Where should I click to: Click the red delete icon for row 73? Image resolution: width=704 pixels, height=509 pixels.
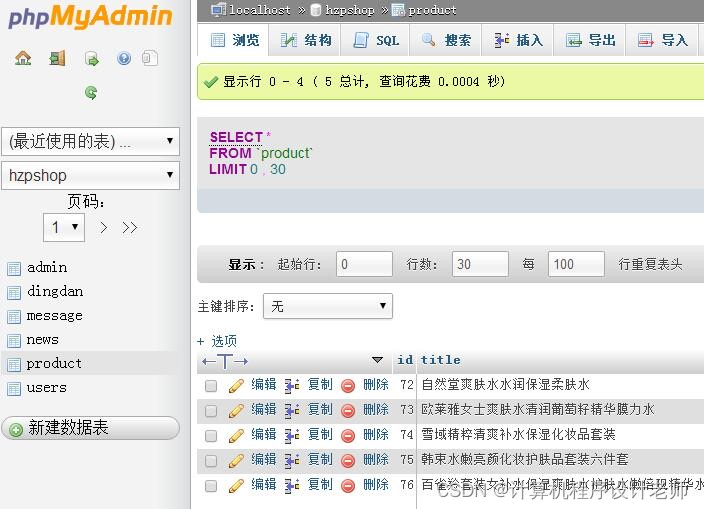click(348, 410)
